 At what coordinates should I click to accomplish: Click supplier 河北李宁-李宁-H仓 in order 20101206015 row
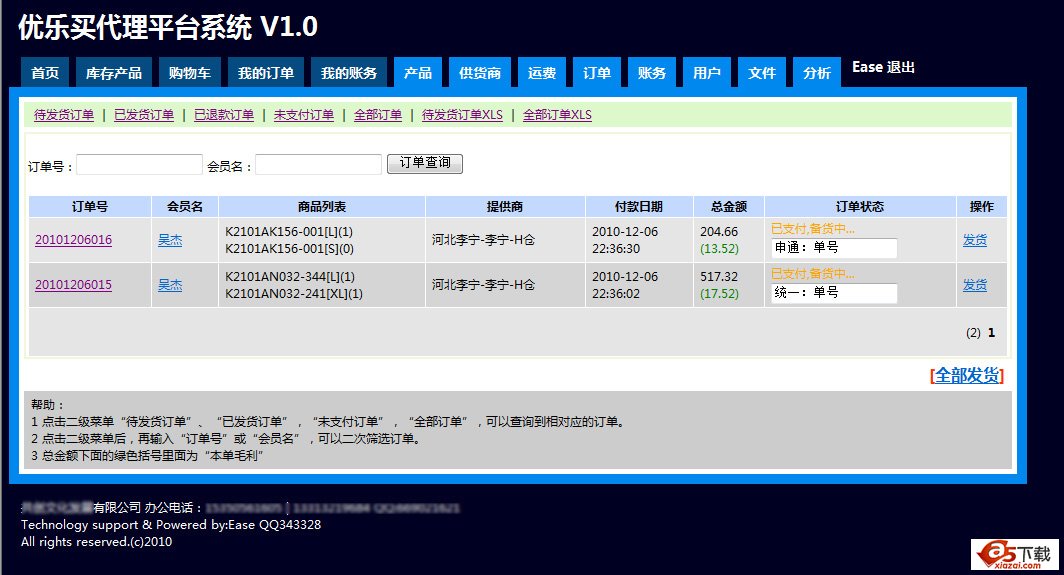483,284
